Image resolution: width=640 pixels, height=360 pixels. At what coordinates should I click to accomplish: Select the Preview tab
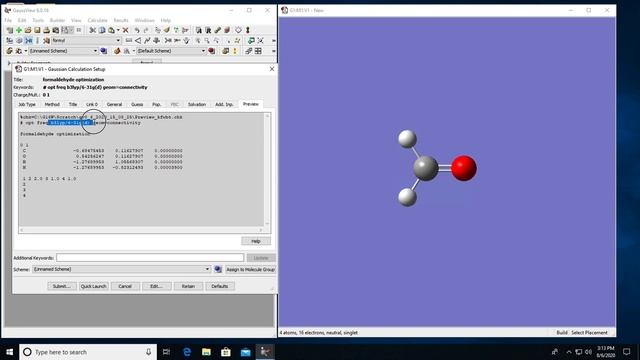(x=251, y=104)
